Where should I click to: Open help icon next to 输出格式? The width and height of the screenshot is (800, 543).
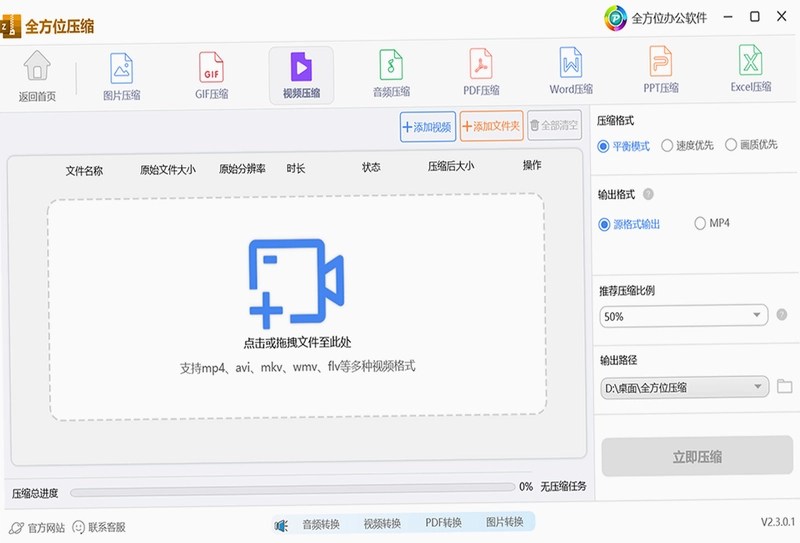click(648, 194)
